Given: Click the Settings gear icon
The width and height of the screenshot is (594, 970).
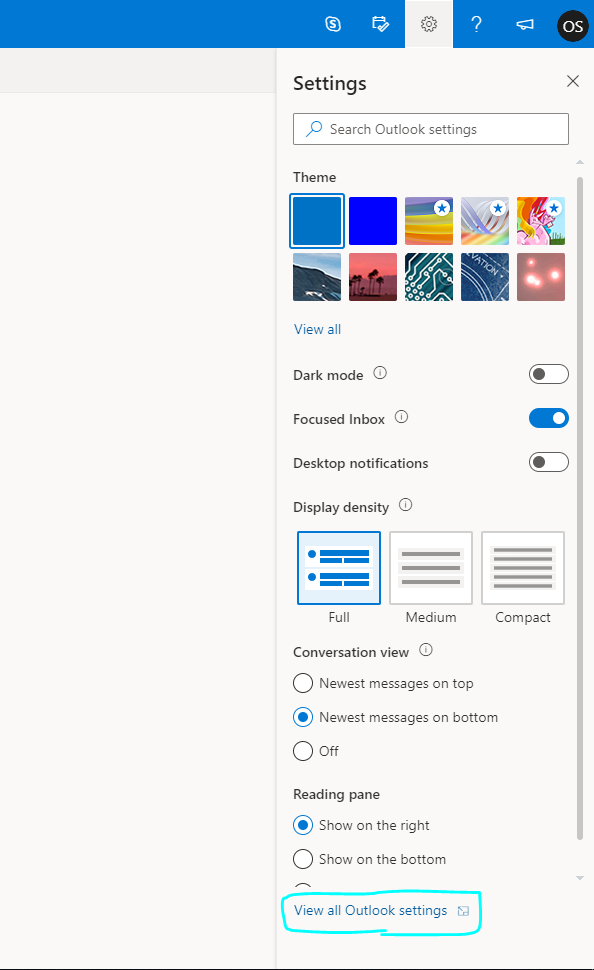Looking at the screenshot, I should [x=429, y=24].
